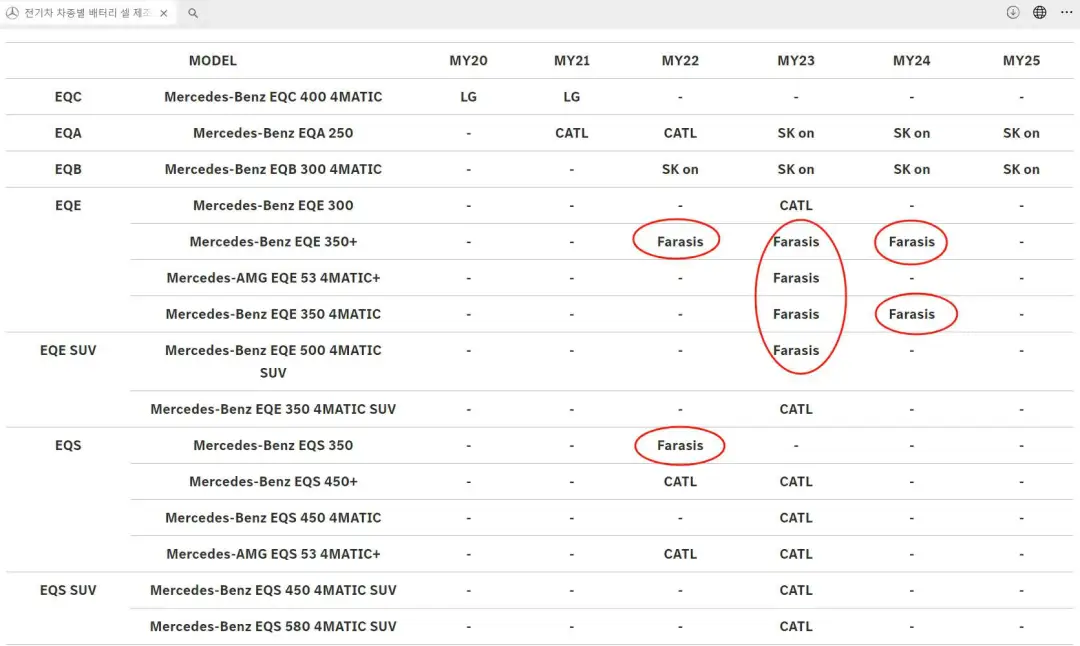Close the battery cell manufacturer tab
This screenshot has height=646, width=1080.
point(163,13)
